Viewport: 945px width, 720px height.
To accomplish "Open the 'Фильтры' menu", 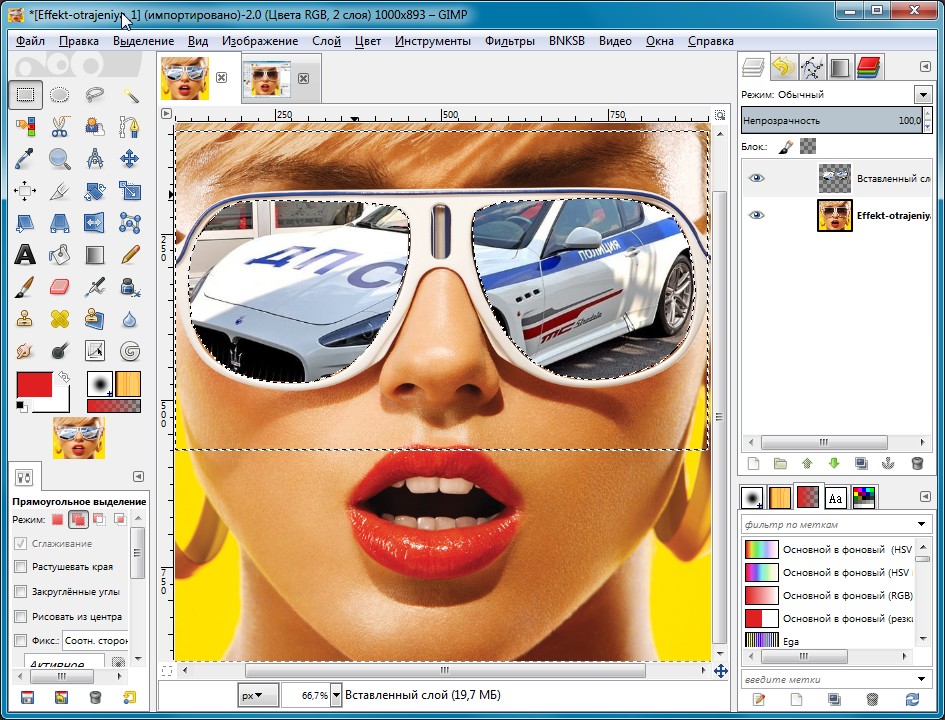I will point(510,41).
